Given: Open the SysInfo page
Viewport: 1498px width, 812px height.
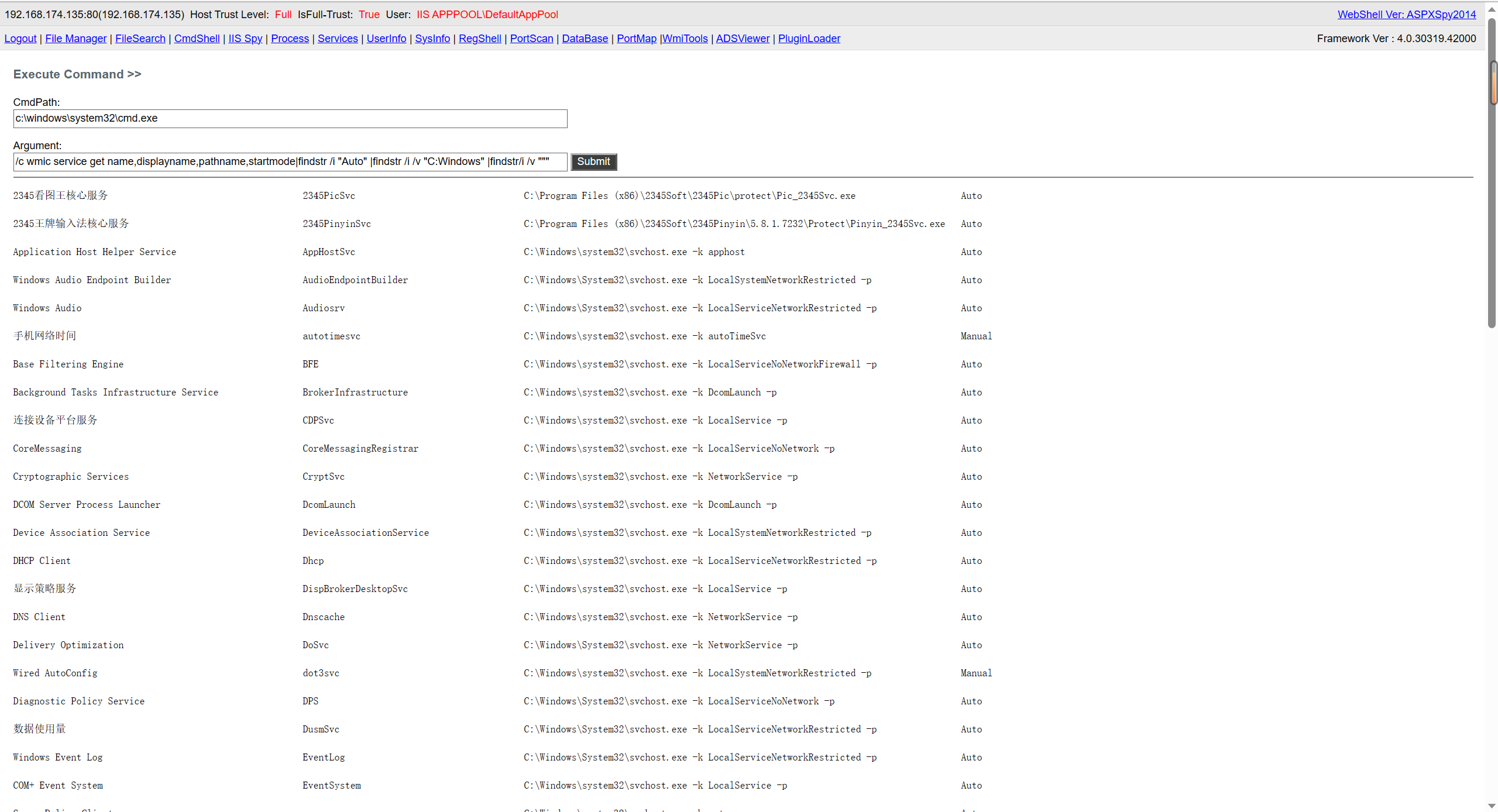Looking at the screenshot, I should 432,39.
